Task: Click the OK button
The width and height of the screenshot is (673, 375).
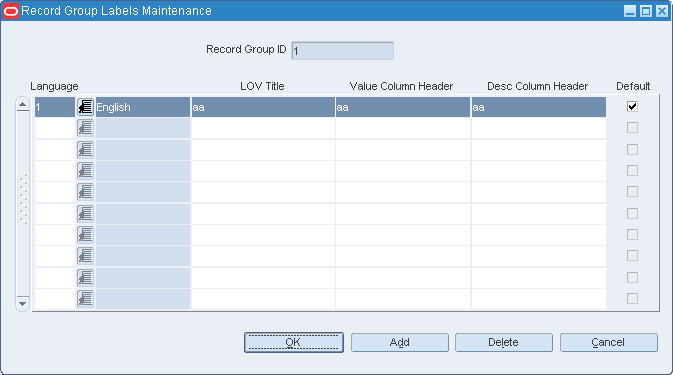Action: tap(294, 342)
